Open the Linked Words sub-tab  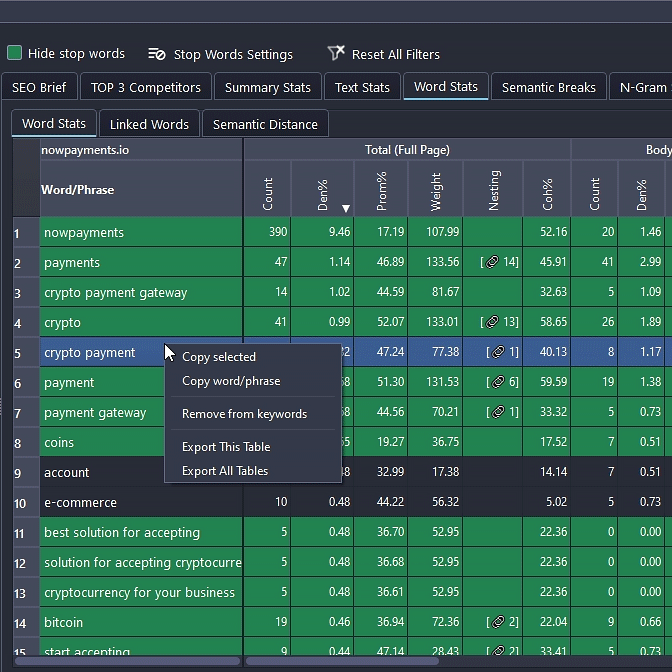pos(149,124)
